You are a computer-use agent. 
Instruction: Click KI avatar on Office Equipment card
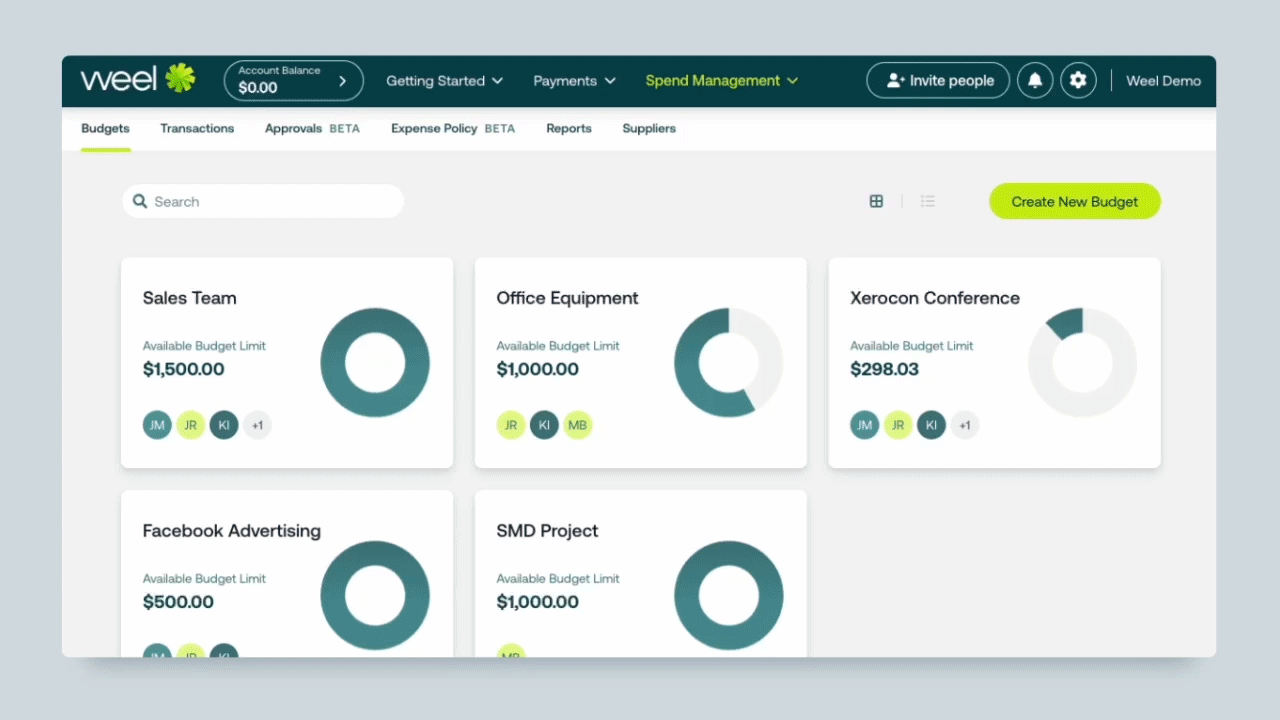coord(544,425)
